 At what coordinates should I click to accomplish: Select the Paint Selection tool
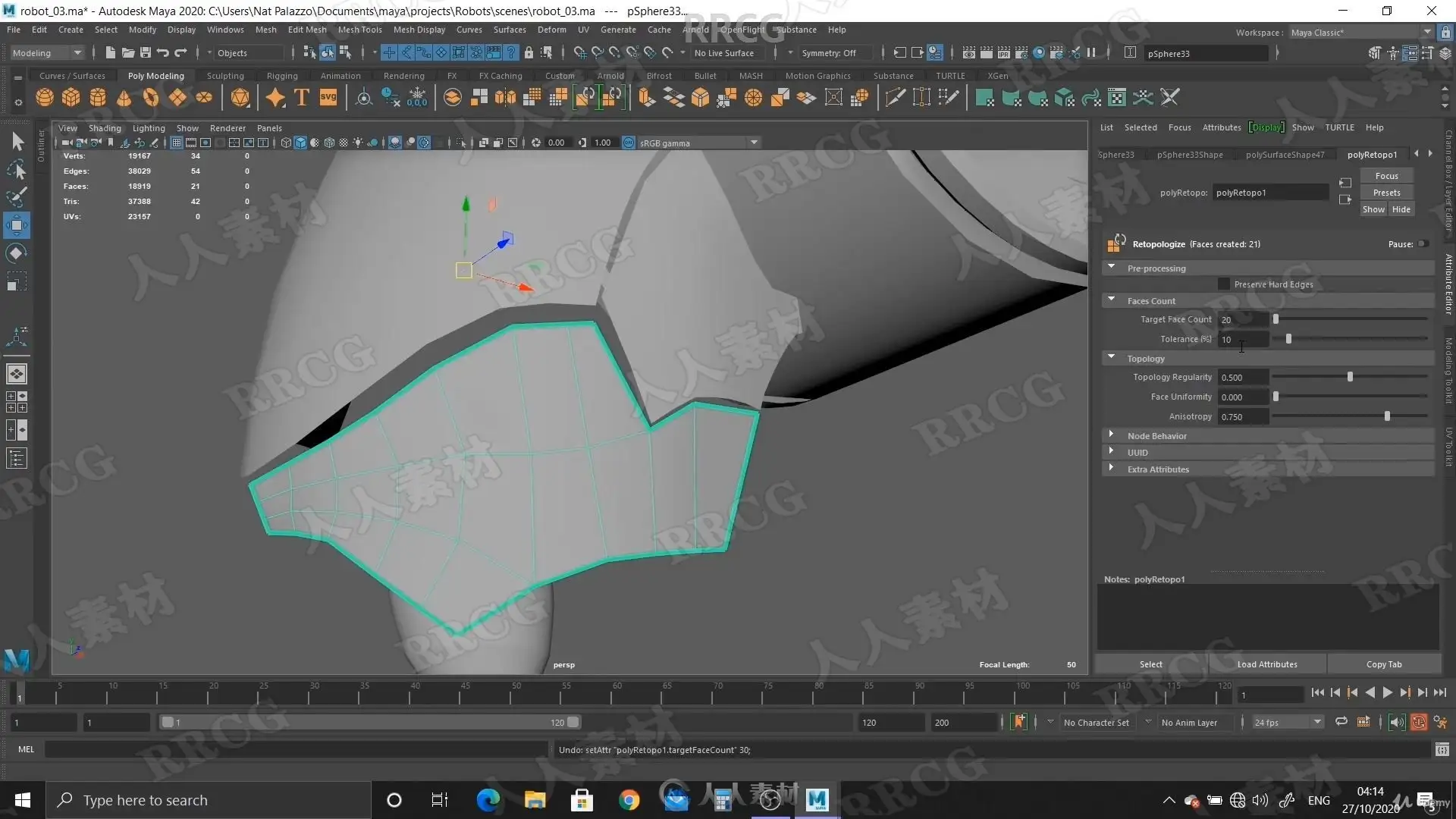(17, 197)
